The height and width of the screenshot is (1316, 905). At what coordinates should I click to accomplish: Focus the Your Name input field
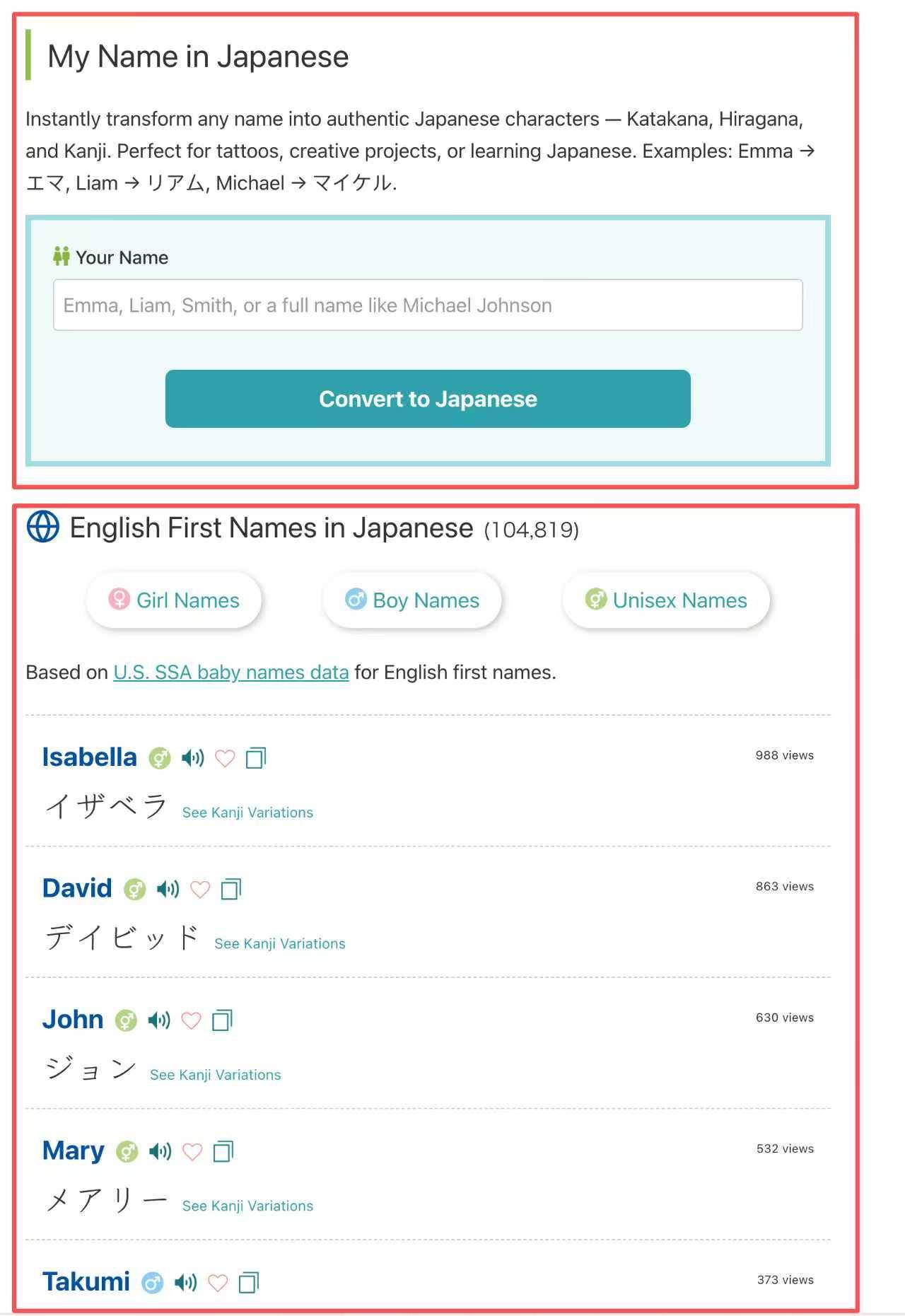[428, 305]
